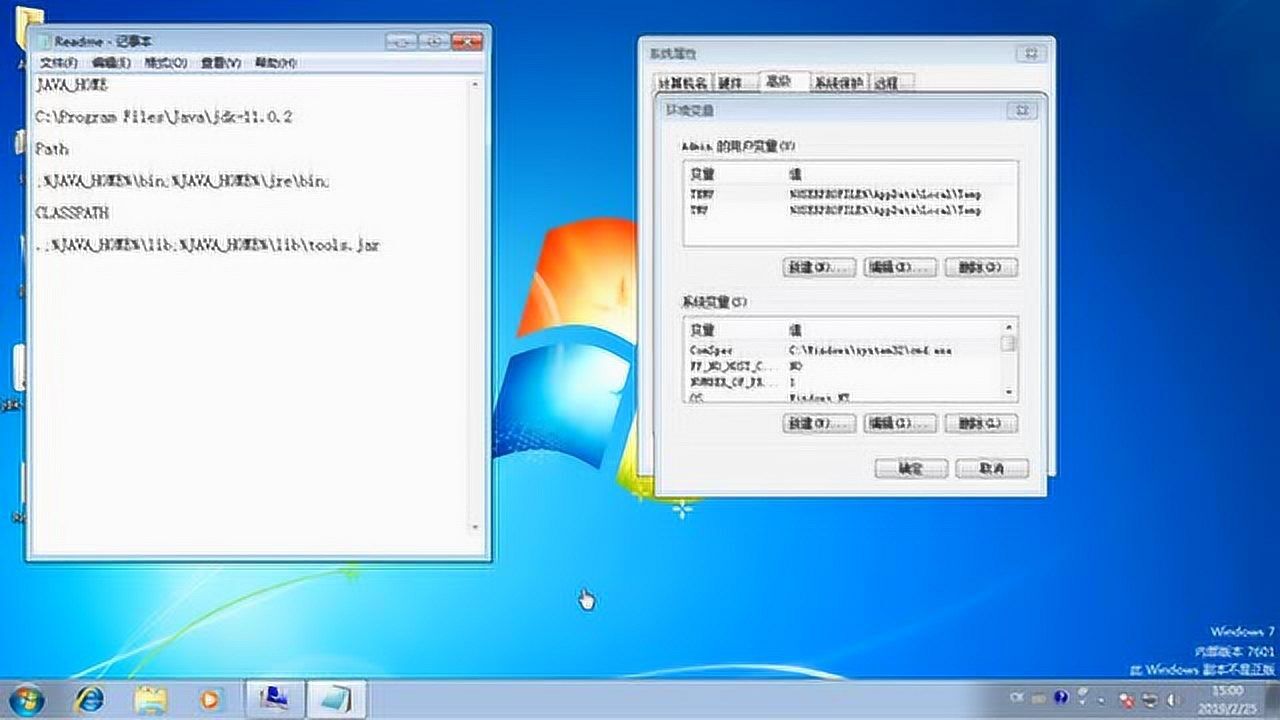Switch to System Properties taskbar button
Image resolution: width=1280 pixels, height=720 pixels.
[275, 698]
